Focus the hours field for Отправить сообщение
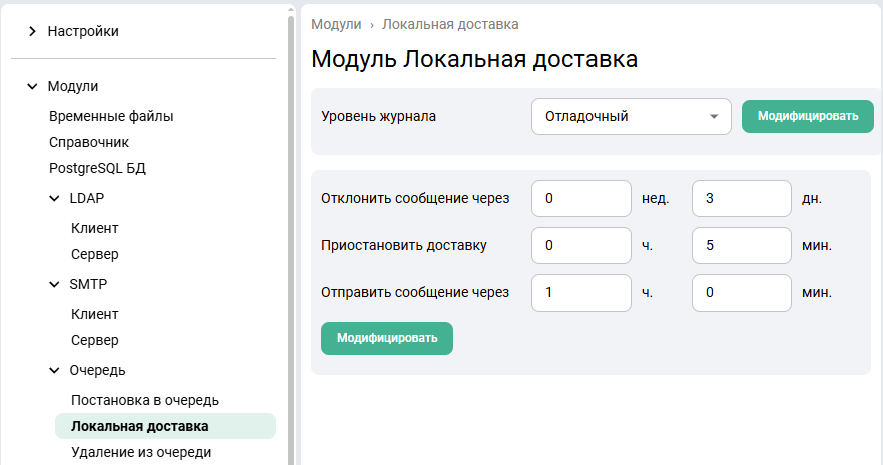Screen dimensions: 883x465 pos(581,292)
